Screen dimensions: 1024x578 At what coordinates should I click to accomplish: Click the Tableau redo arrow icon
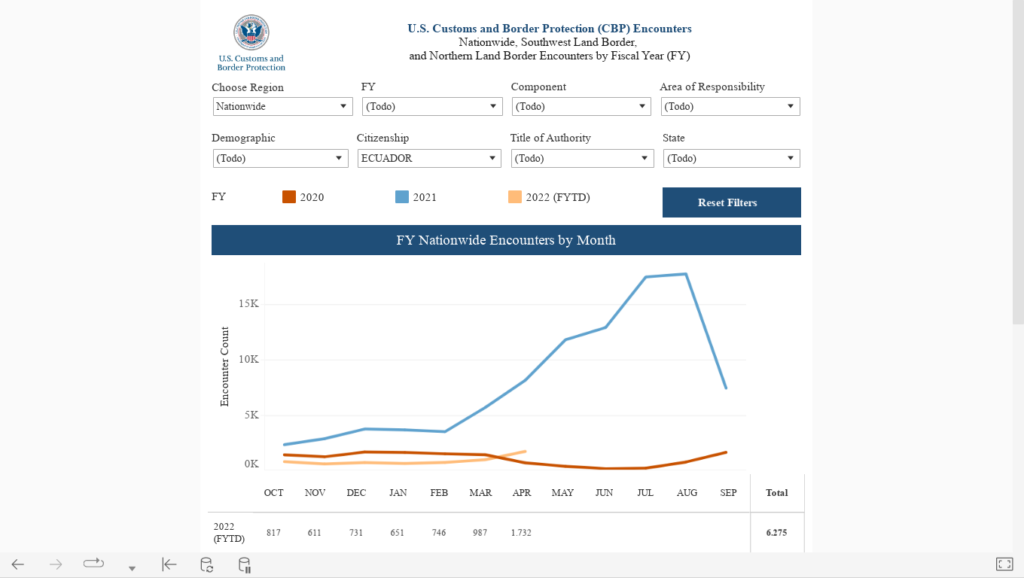tap(56, 564)
